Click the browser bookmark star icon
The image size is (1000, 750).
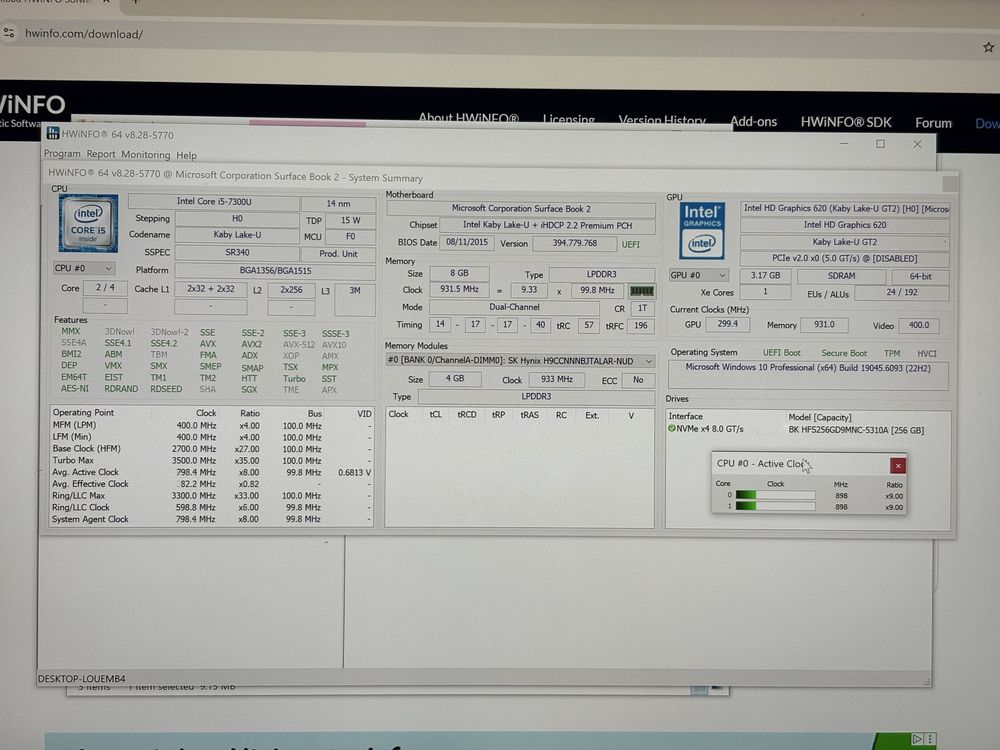pyautogui.click(x=988, y=47)
